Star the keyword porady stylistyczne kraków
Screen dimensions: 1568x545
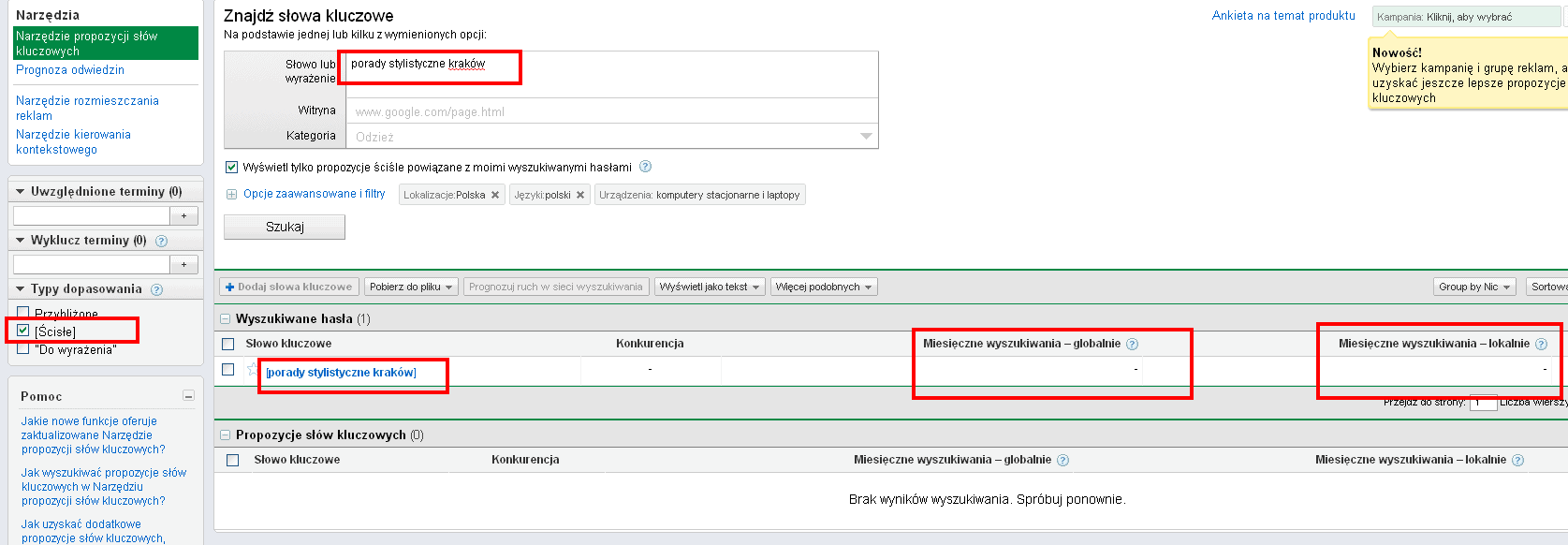click(x=252, y=370)
